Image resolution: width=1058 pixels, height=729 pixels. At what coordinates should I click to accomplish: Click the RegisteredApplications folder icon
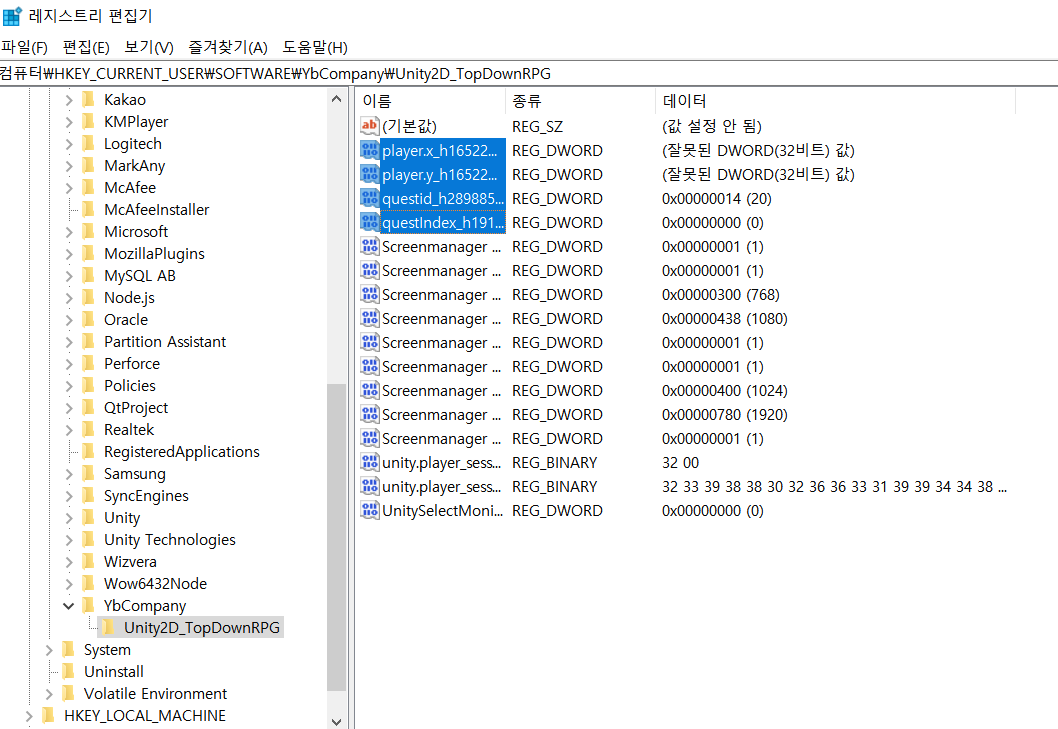pyautogui.click(x=88, y=452)
